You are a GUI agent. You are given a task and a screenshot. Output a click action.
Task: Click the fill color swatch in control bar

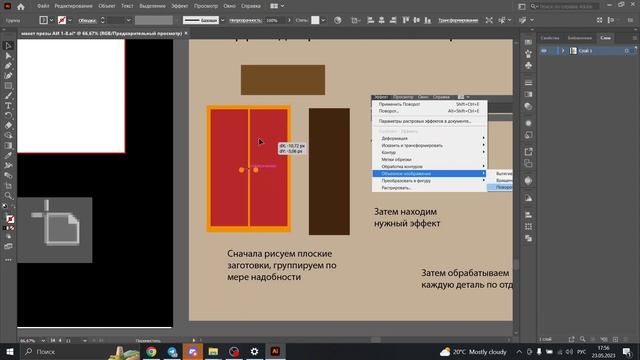[43, 20]
